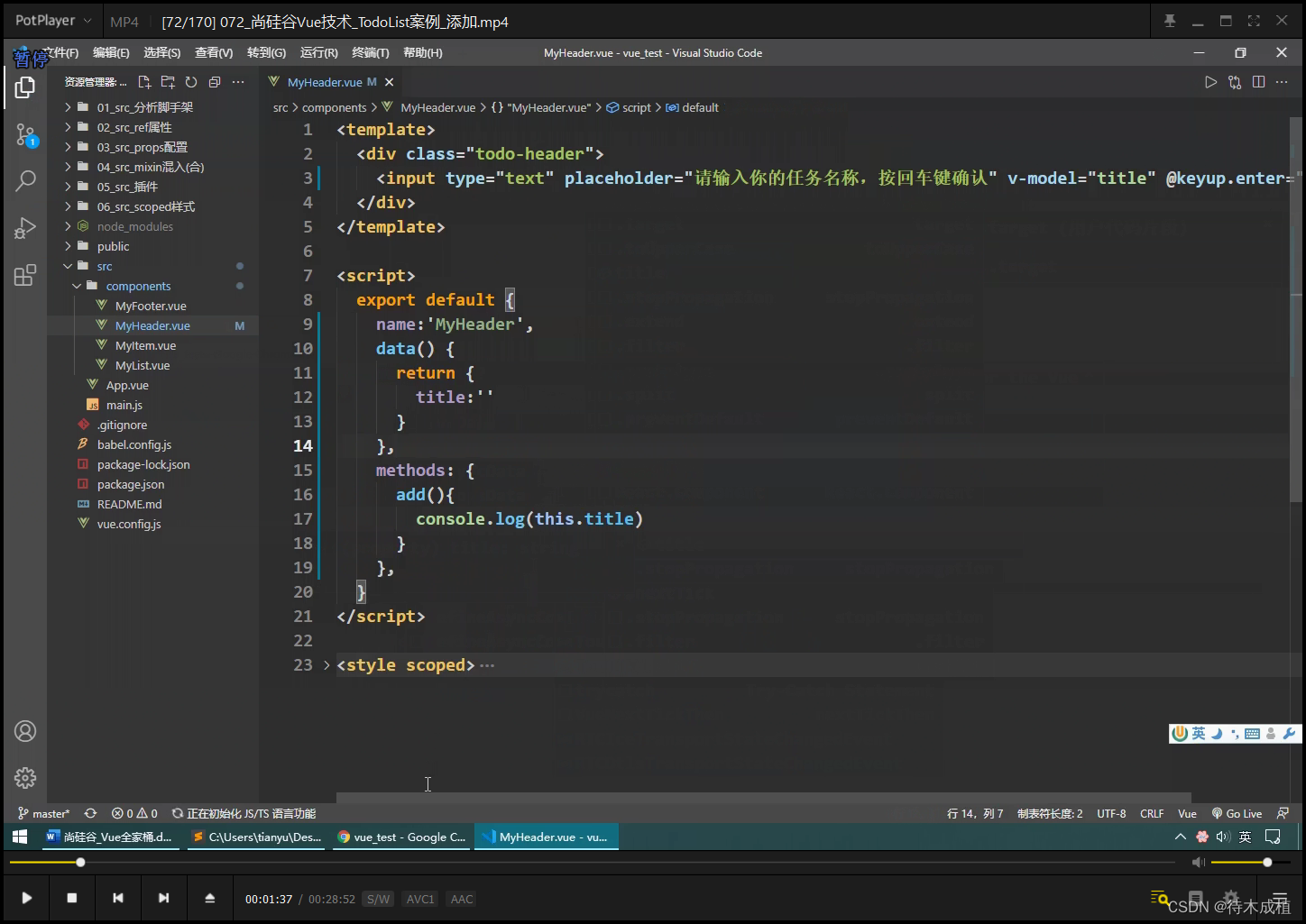Viewport: 1306px width, 924px height.
Task: Open the Search view icon
Action: click(25, 181)
